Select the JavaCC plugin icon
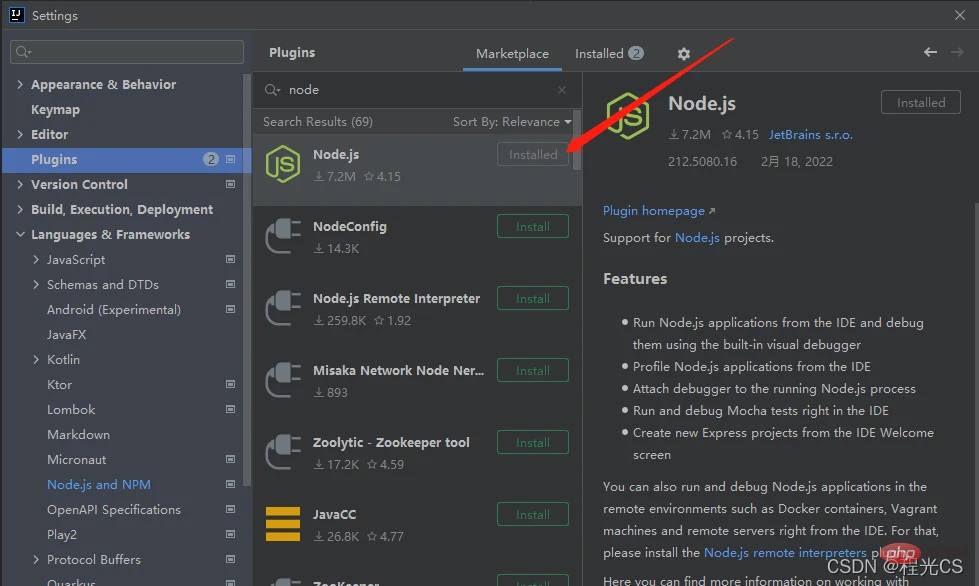The width and height of the screenshot is (979, 586). coord(283,524)
